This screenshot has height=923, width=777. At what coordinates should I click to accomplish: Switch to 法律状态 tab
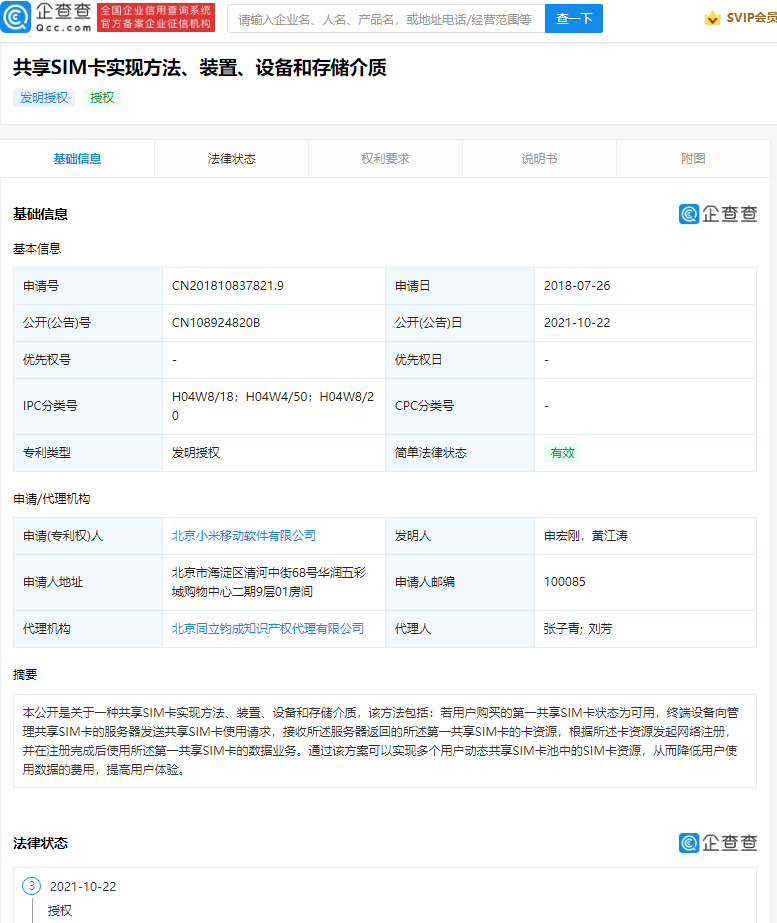[x=231, y=158]
